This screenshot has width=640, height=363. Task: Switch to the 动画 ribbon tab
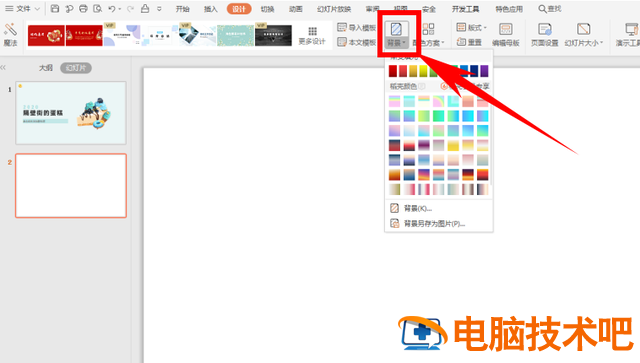[296, 9]
